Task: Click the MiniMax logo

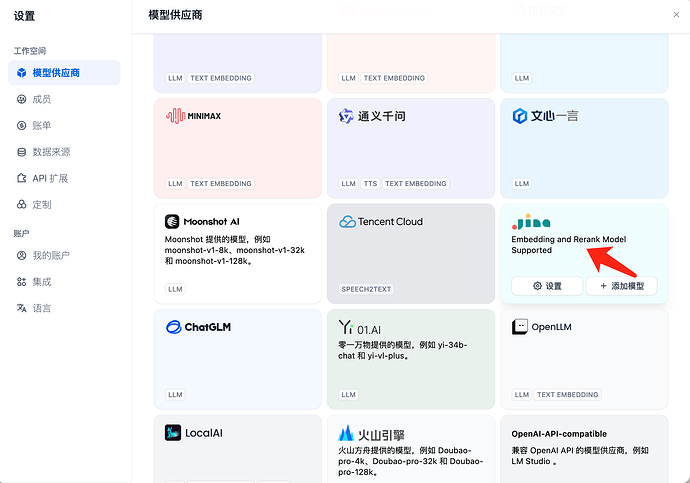Action: (193, 116)
